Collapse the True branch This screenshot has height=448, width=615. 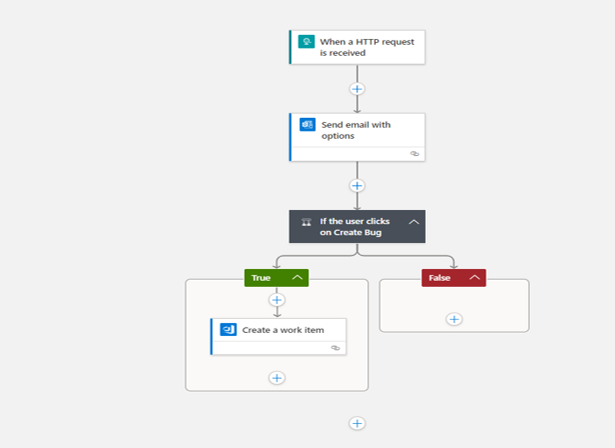[297, 277]
